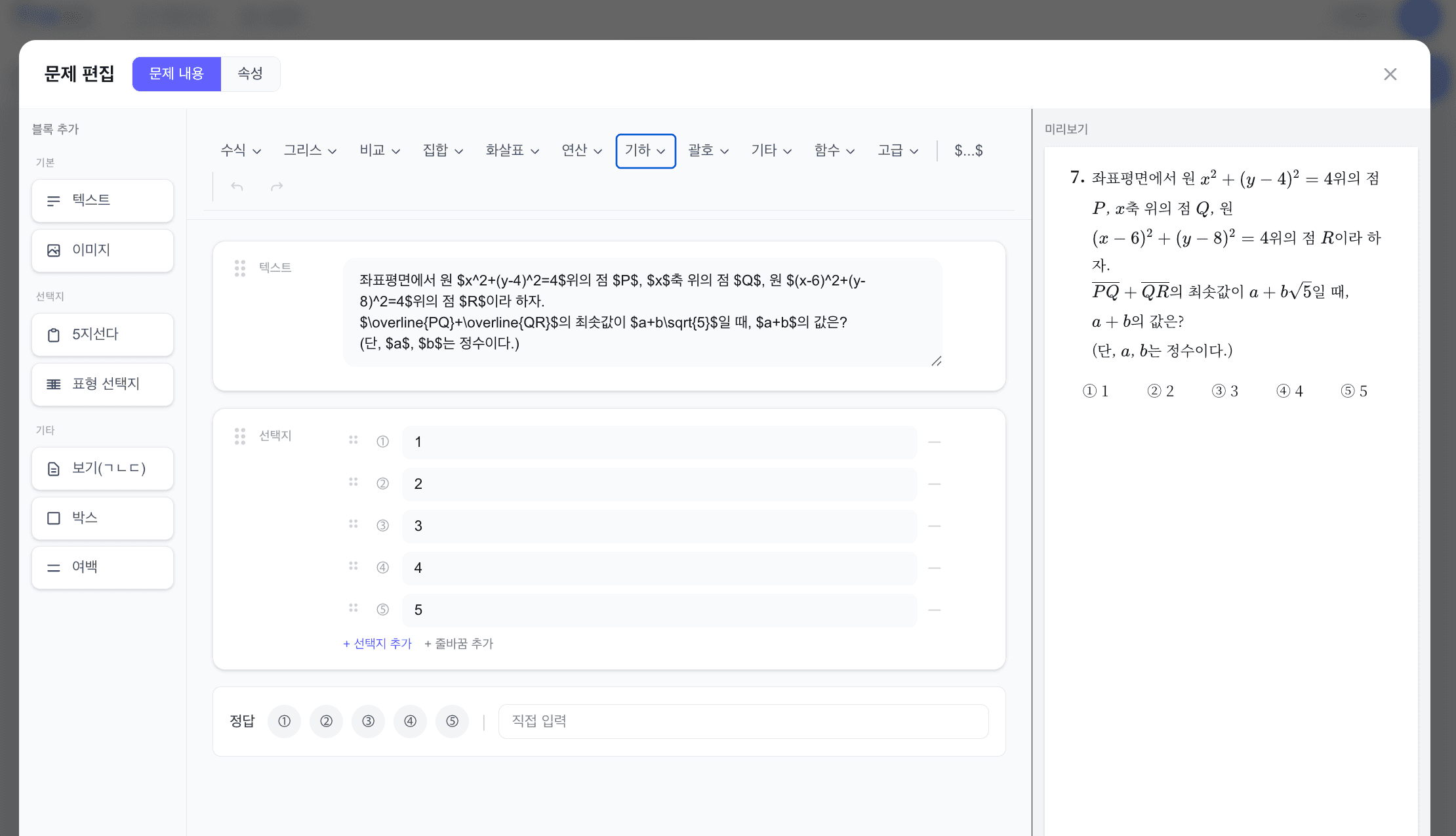
Task: Select answer ⑤ in 정답 row
Action: 452,721
